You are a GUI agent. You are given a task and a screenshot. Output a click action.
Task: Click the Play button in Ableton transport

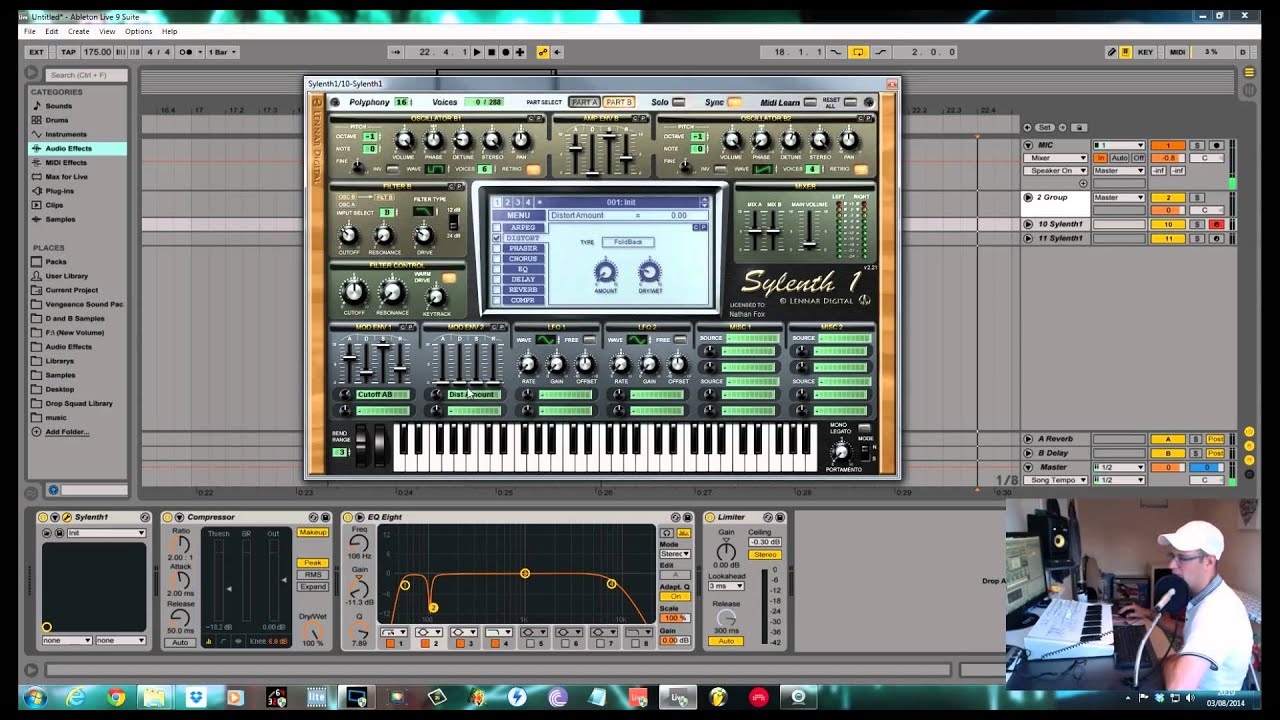(477, 52)
